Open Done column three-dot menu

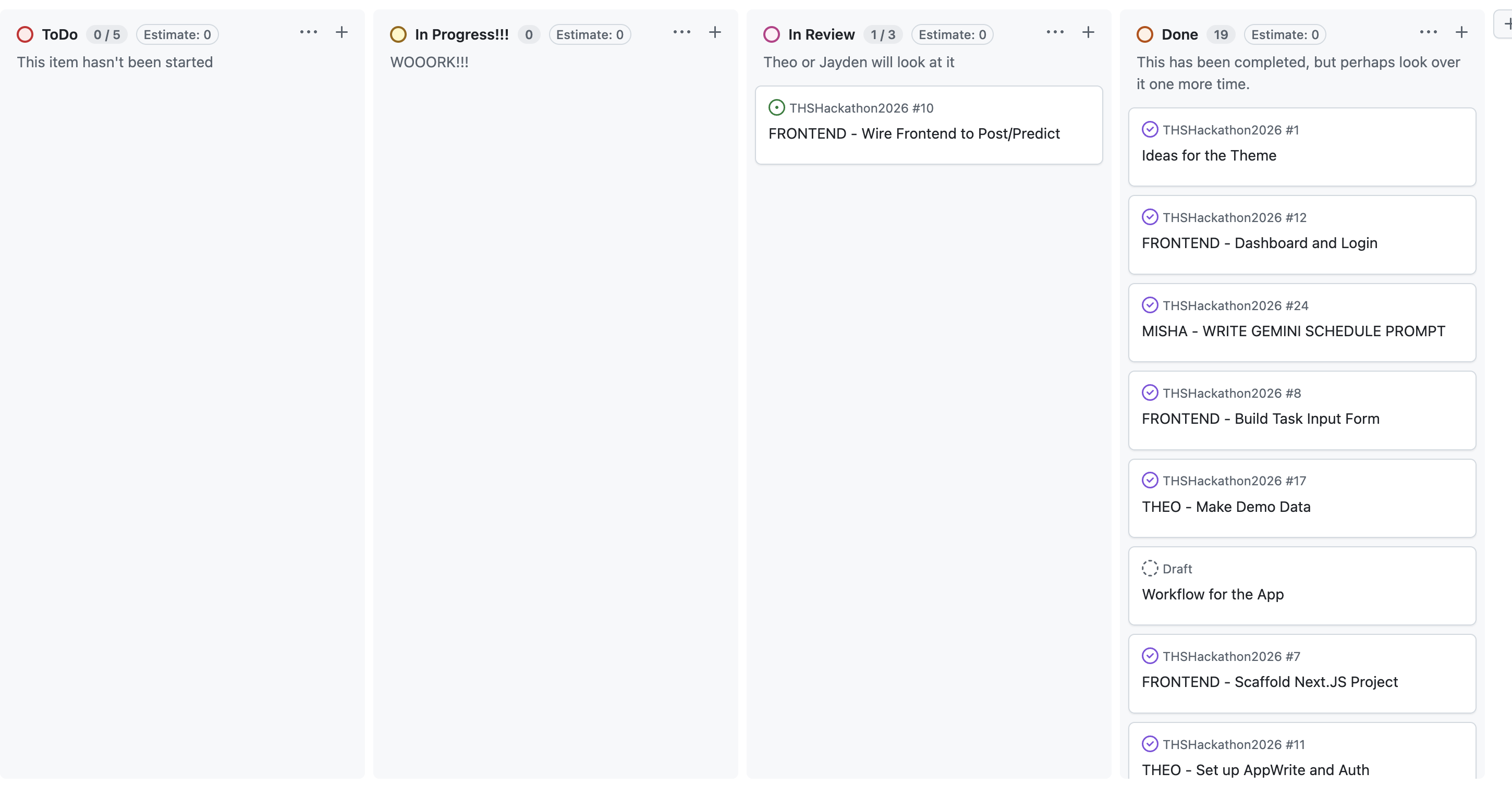point(1428,32)
